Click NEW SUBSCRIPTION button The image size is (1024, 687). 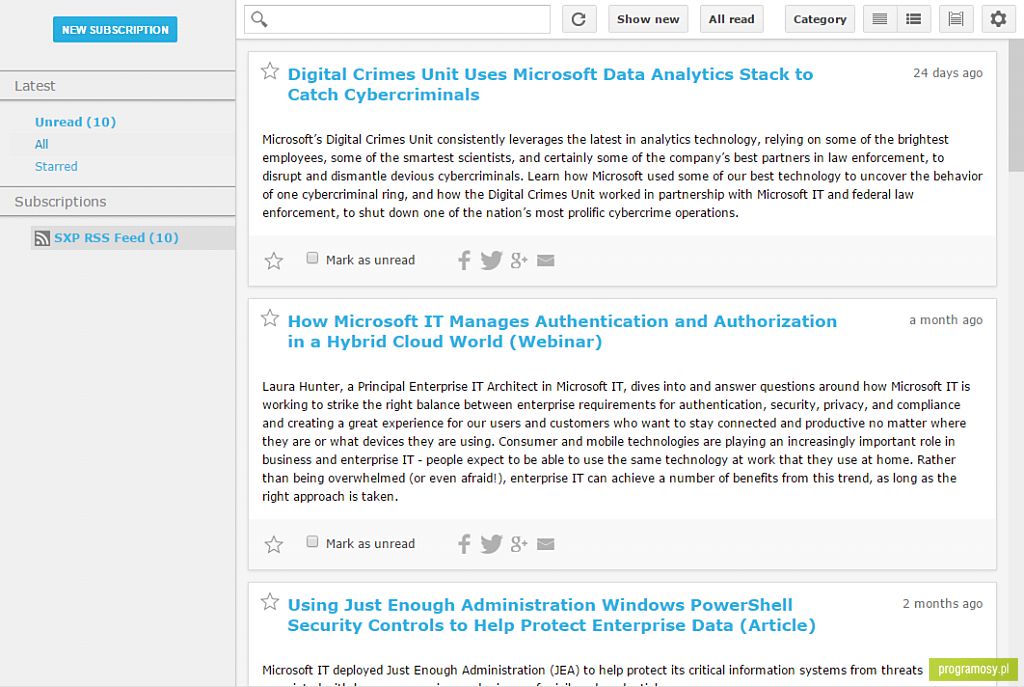pyautogui.click(x=115, y=29)
